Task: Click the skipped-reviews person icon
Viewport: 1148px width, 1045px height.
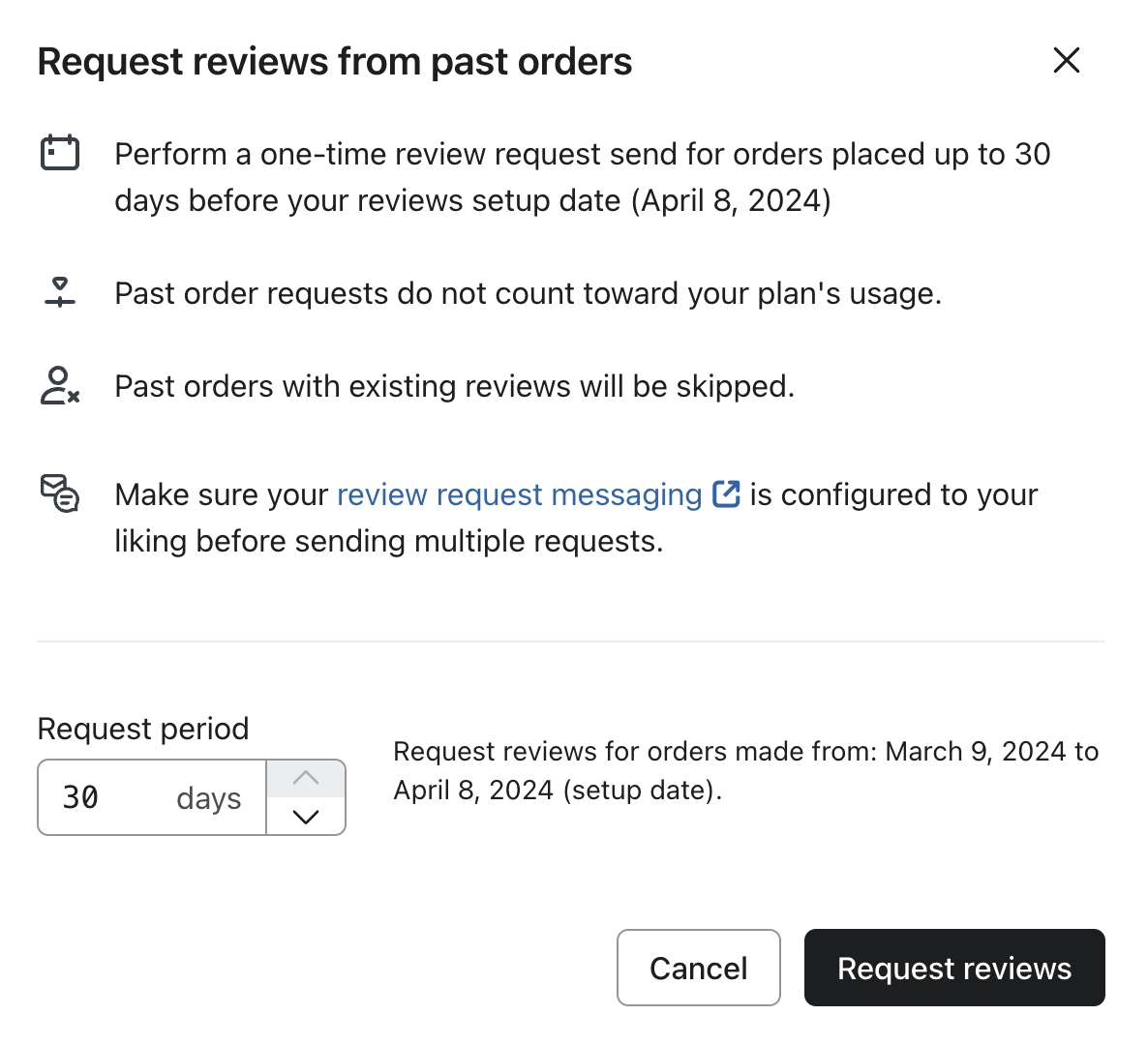Action: 59,385
